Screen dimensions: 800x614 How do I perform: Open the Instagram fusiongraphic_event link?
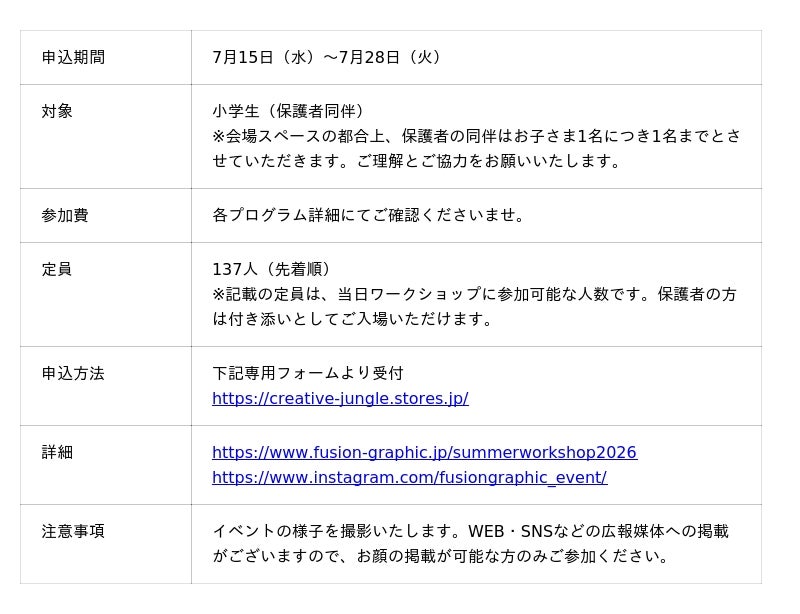(410, 478)
